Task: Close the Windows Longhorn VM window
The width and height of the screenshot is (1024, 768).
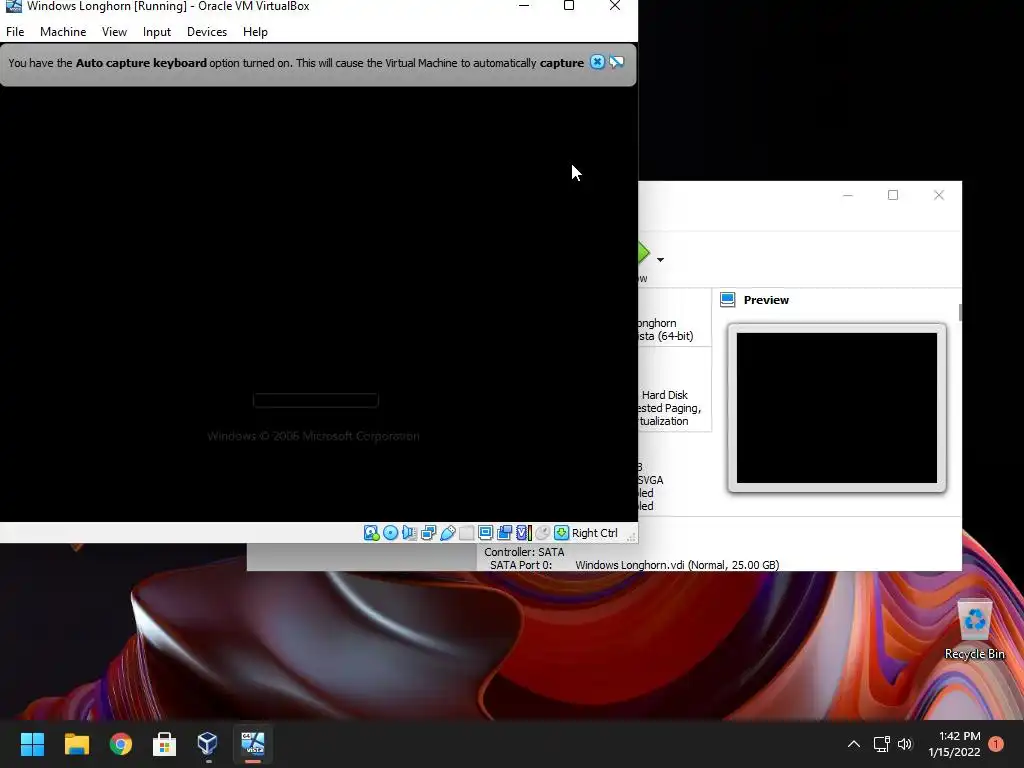Action: 615,6
